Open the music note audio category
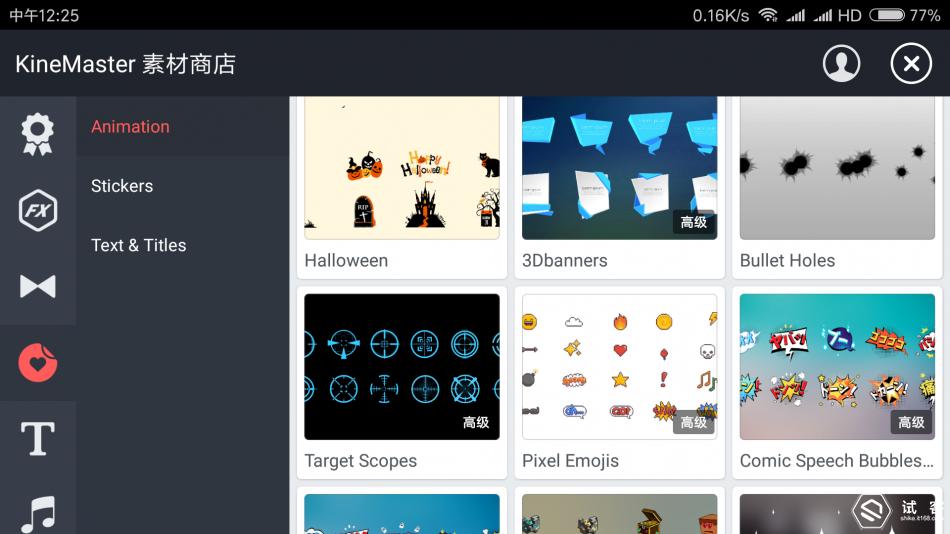This screenshot has width=950, height=534. (x=38, y=514)
